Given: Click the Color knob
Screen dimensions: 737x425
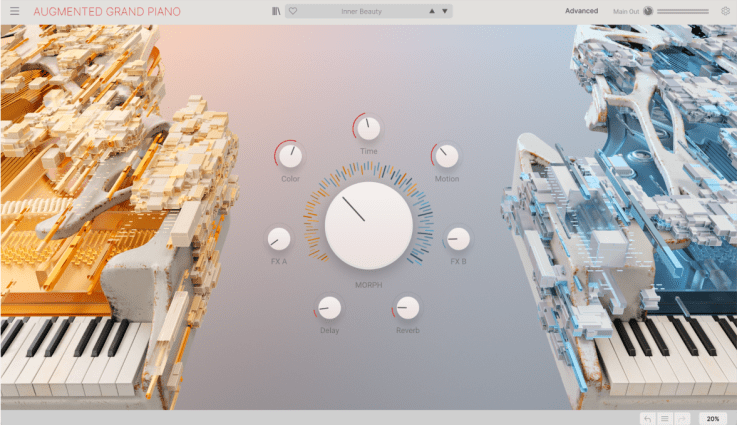Looking at the screenshot, I should pos(290,156).
